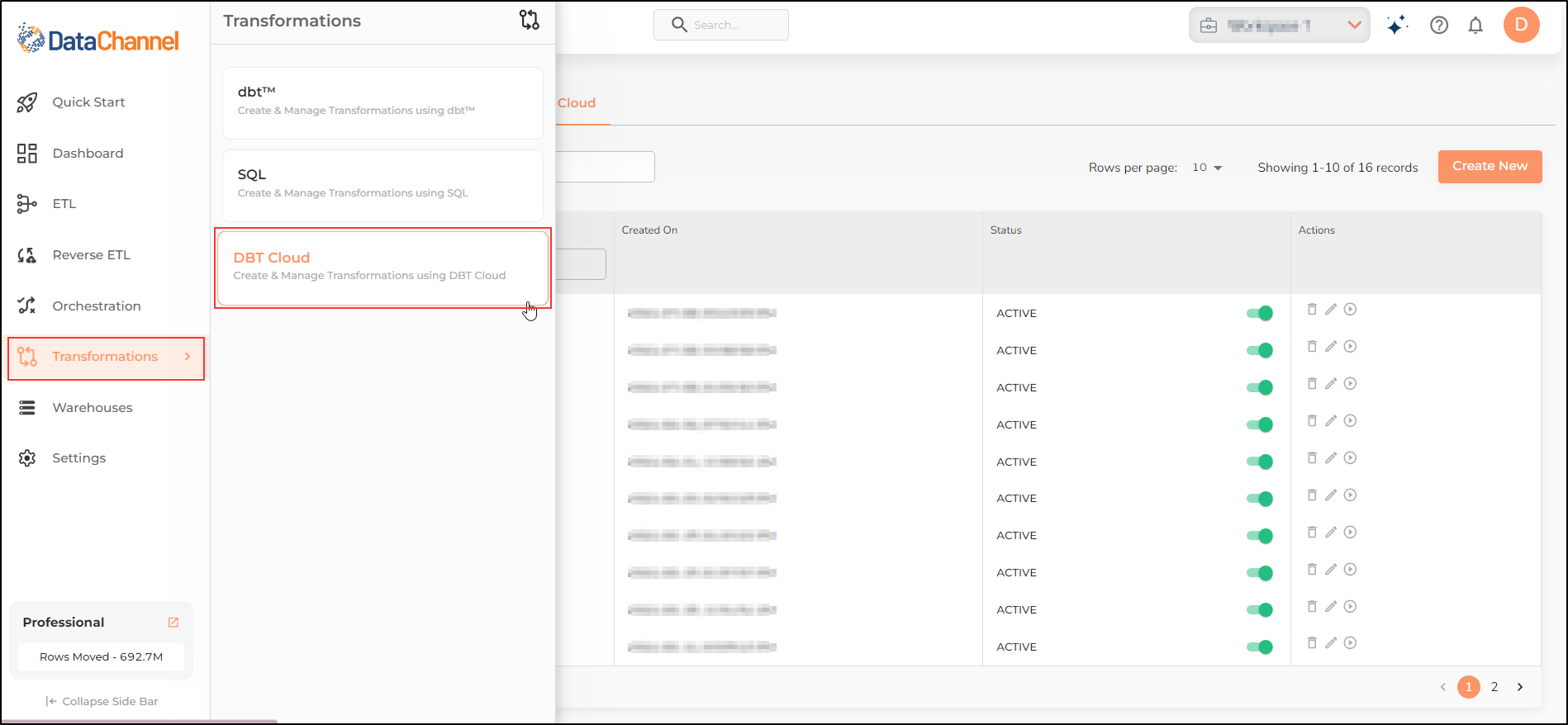
Task: Open the user avatar labeled D
Action: click(x=1521, y=25)
